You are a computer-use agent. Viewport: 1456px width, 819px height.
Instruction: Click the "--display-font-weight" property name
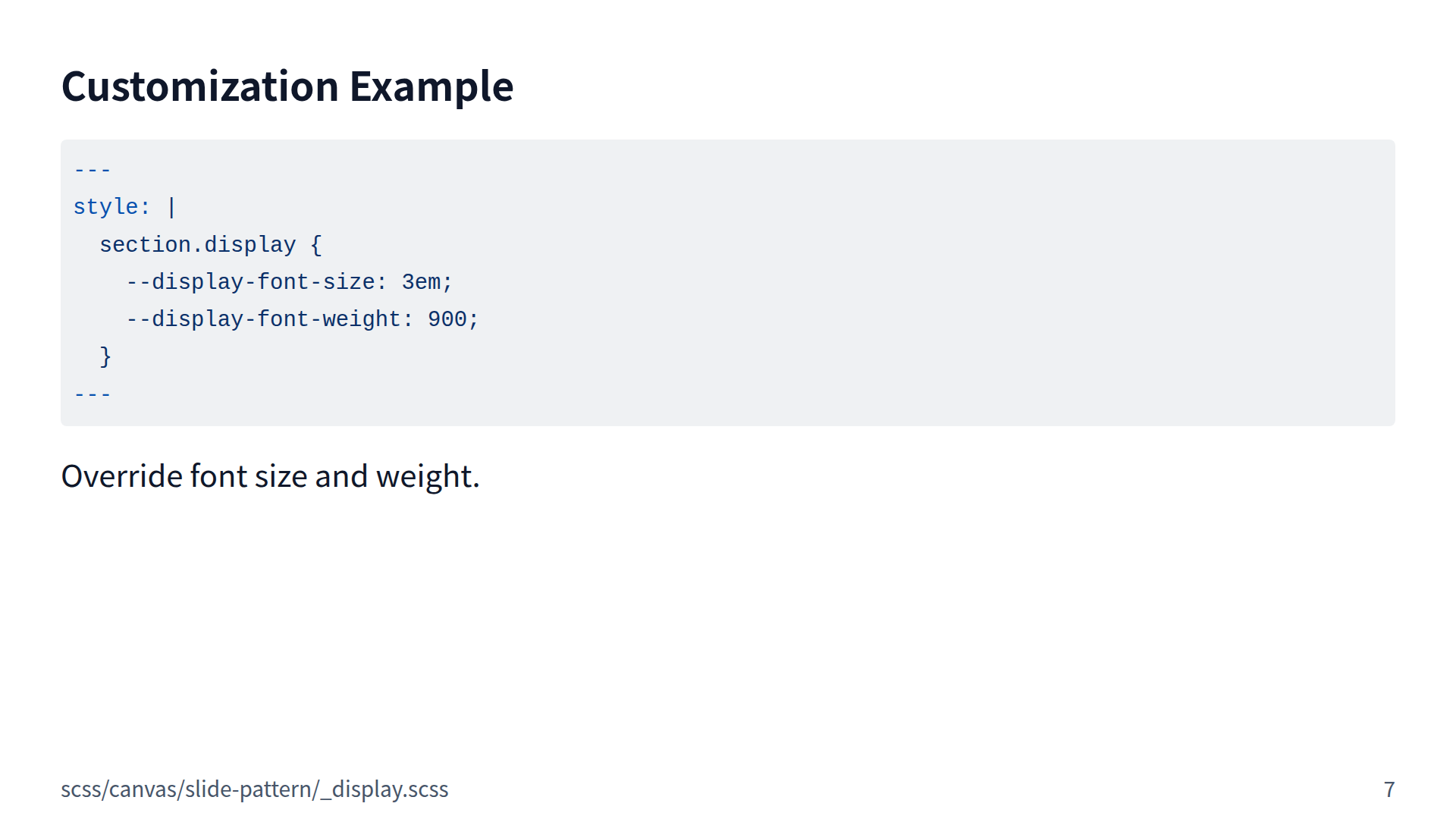(263, 319)
